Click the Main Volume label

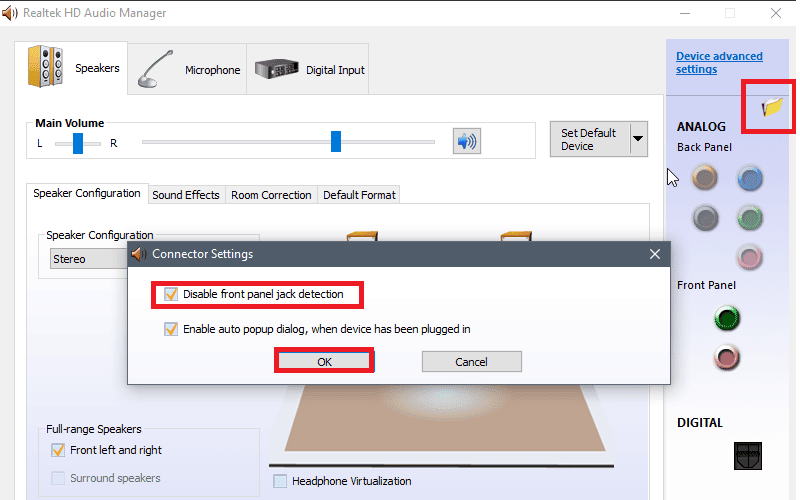(69, 123)
